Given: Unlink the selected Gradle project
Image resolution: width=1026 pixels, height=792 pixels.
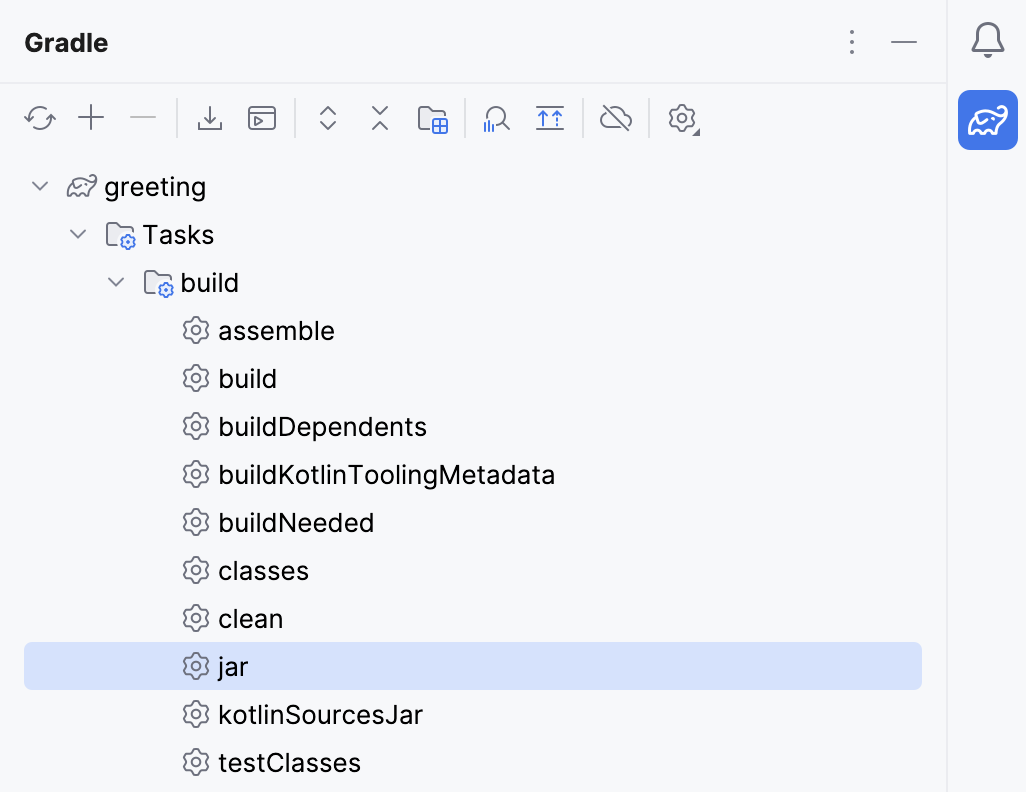Looking at the screenshot, I should 143,118.
